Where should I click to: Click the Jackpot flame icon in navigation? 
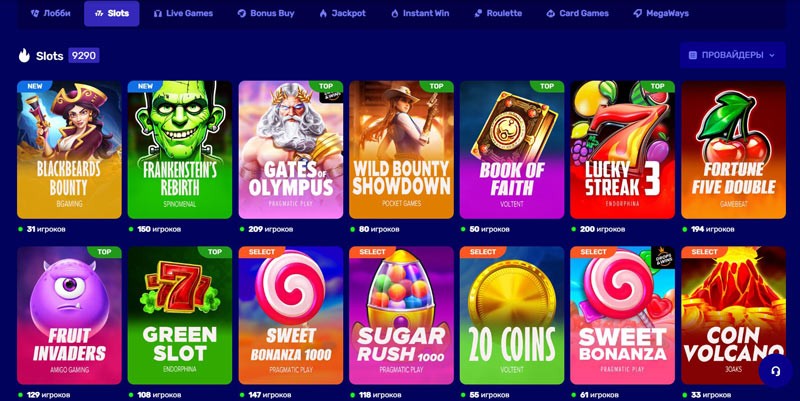click(323, 14)
